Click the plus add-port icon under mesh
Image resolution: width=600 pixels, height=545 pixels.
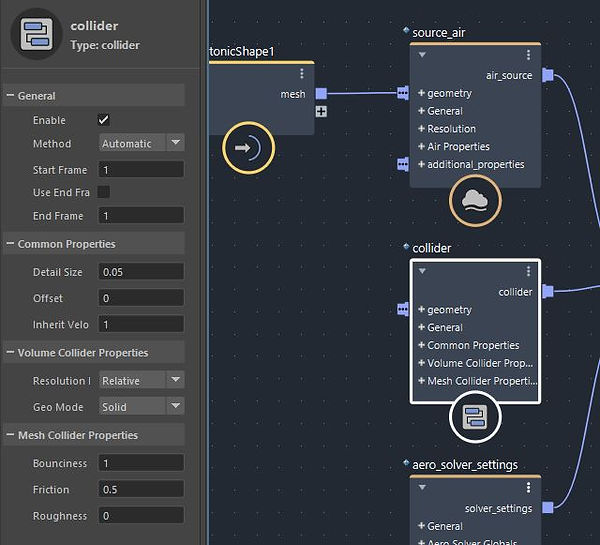321,112
